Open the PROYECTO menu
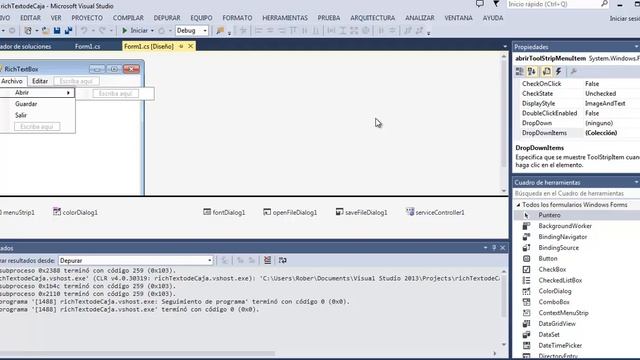Image resolution: width=640 pixels, height=360 pixels. click(87, 18)
